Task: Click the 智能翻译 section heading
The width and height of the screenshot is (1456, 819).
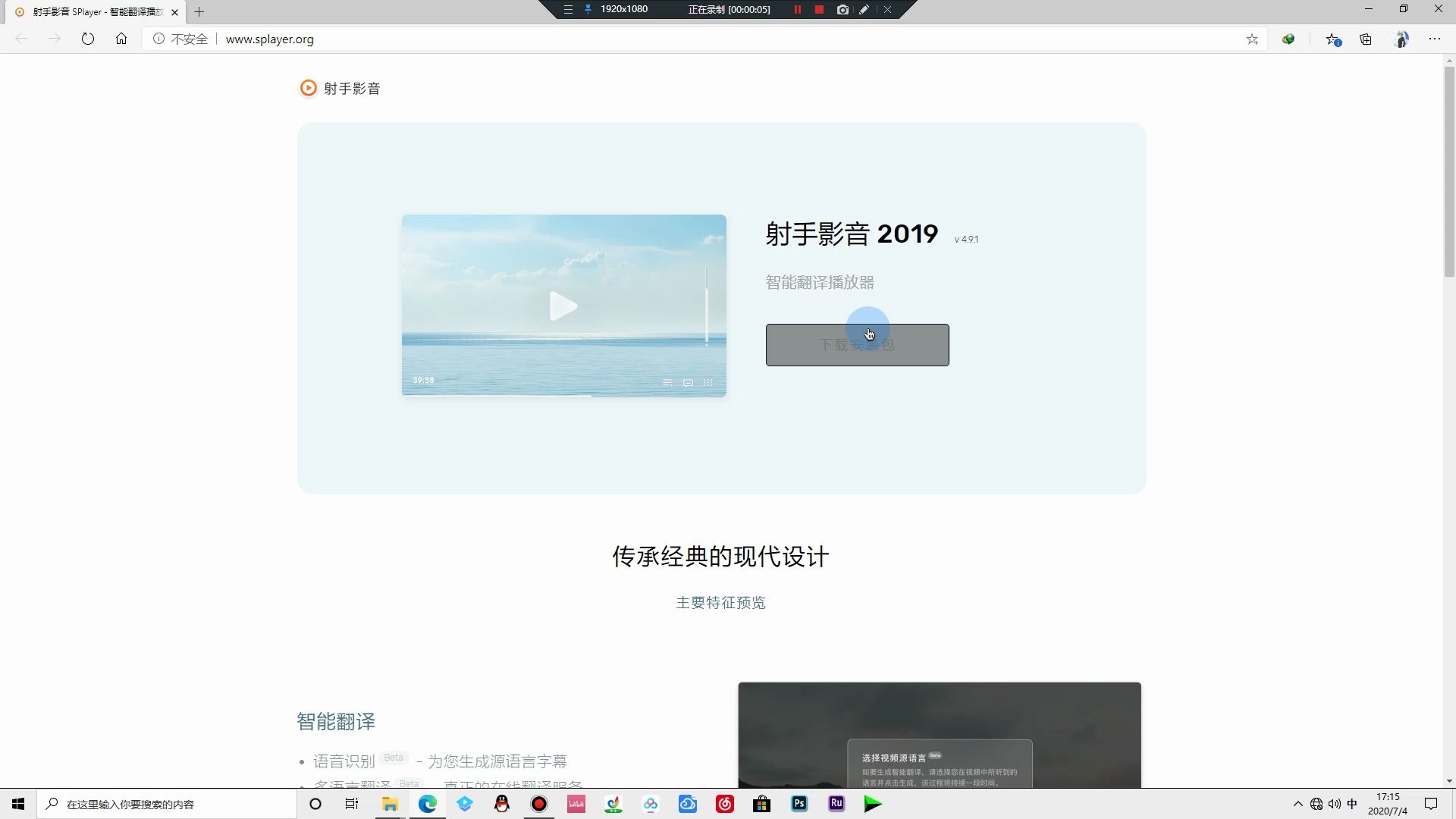Action: click(336, 721)
